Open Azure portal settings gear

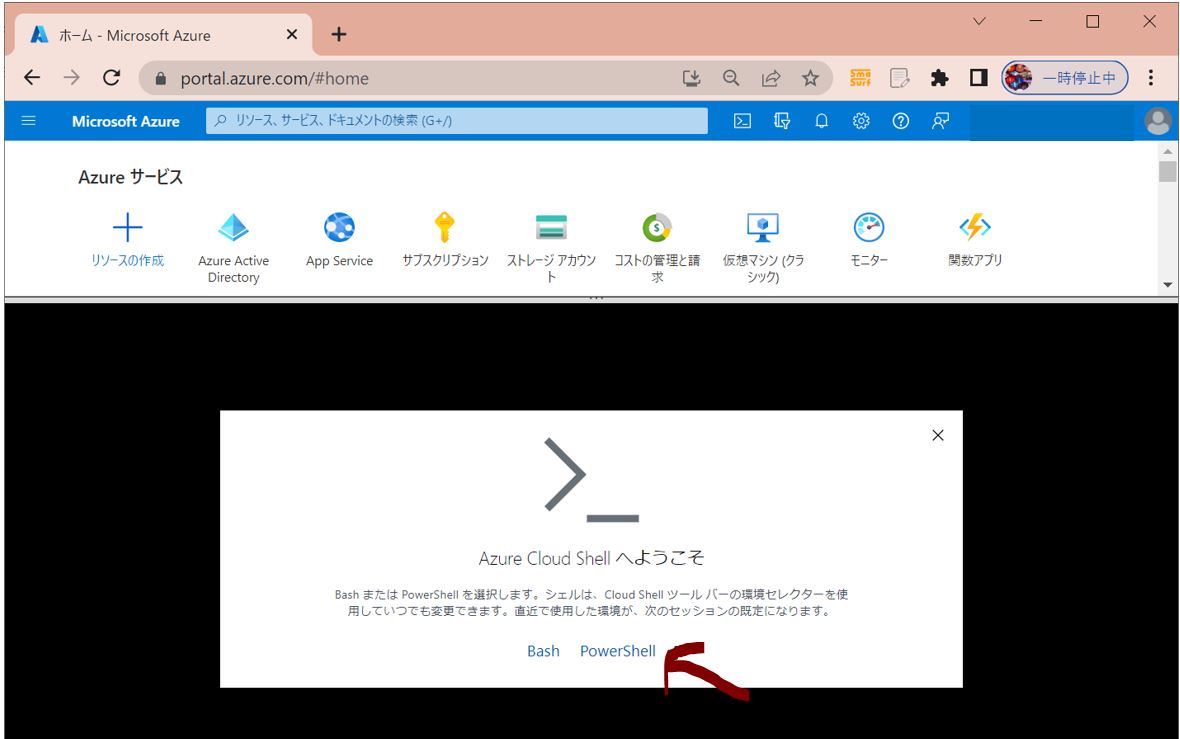click(861, 121)
